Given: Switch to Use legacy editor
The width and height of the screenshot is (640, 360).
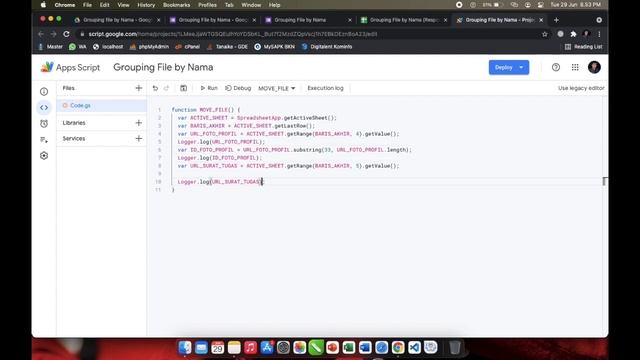Looking at the screenshot, I should point(581,88).
